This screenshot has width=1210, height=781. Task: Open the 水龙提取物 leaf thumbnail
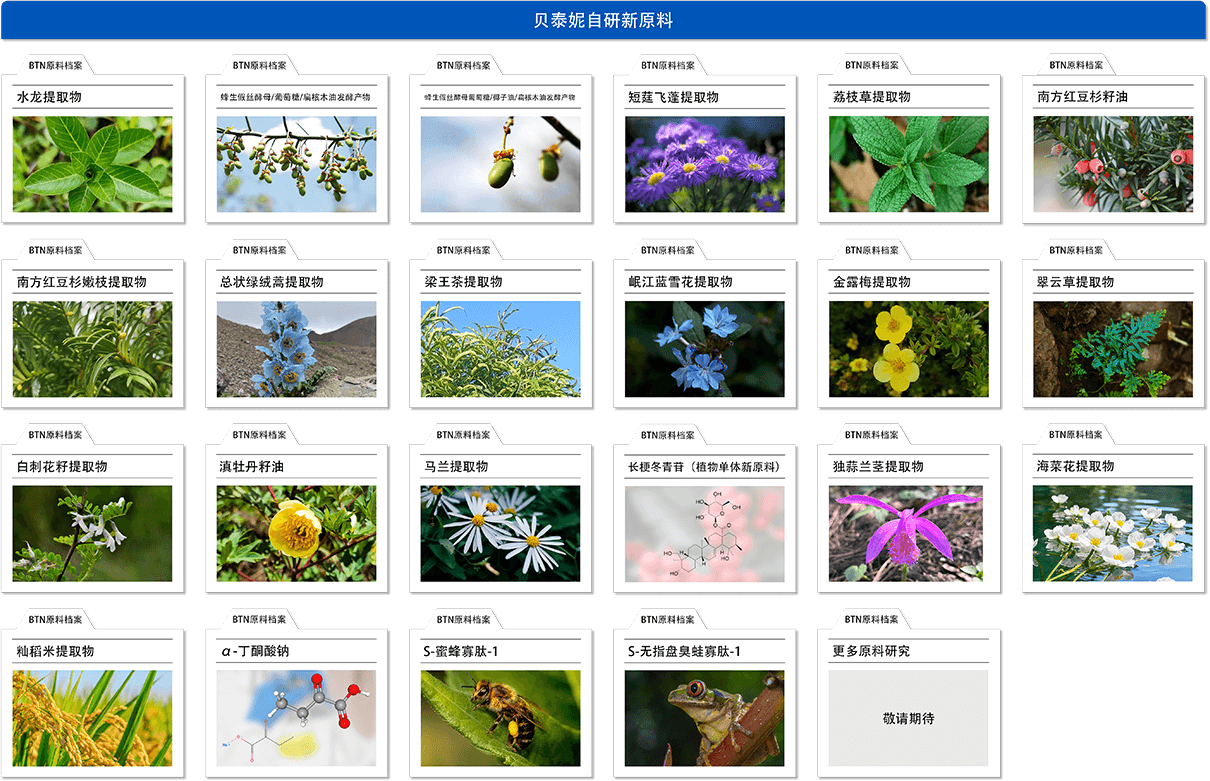92,164
